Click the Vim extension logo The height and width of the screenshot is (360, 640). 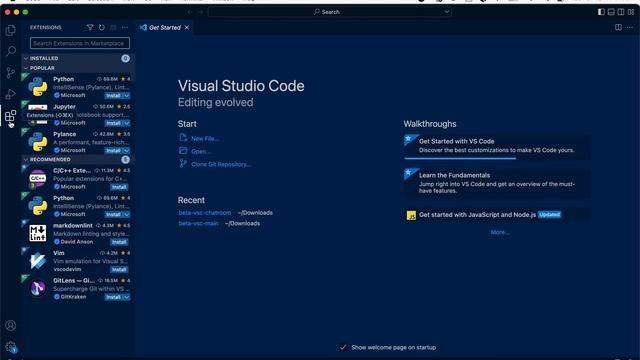[x=38, y=261]
